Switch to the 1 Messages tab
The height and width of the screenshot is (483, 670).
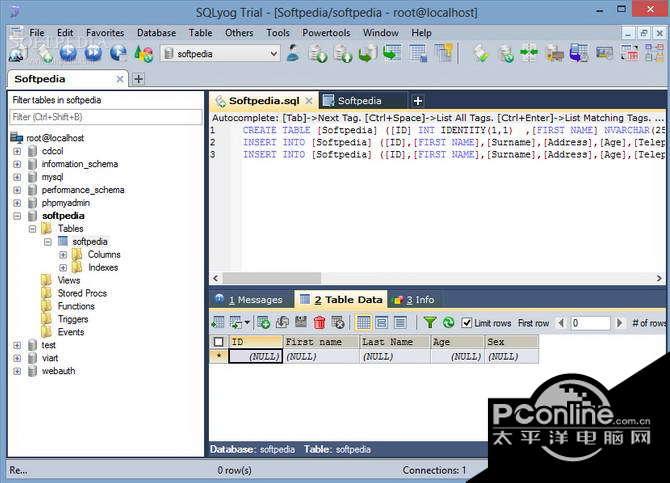tap(250, 300)
